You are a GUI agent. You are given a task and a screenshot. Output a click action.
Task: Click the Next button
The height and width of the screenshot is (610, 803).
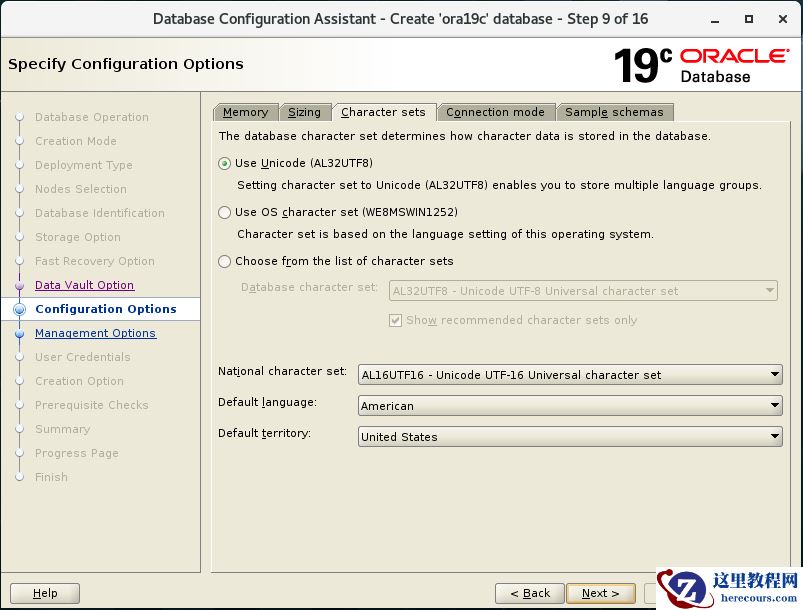click(600, 593)
